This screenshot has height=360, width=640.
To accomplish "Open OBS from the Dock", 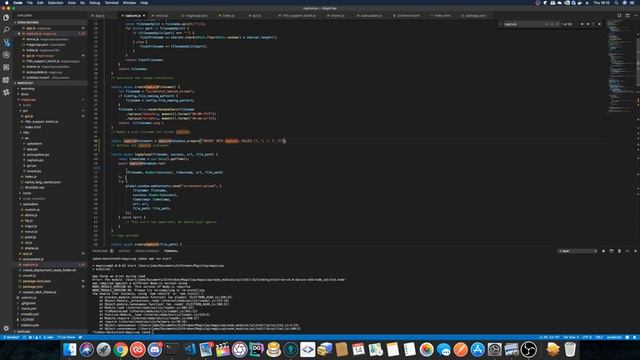I will pos(529,350).
